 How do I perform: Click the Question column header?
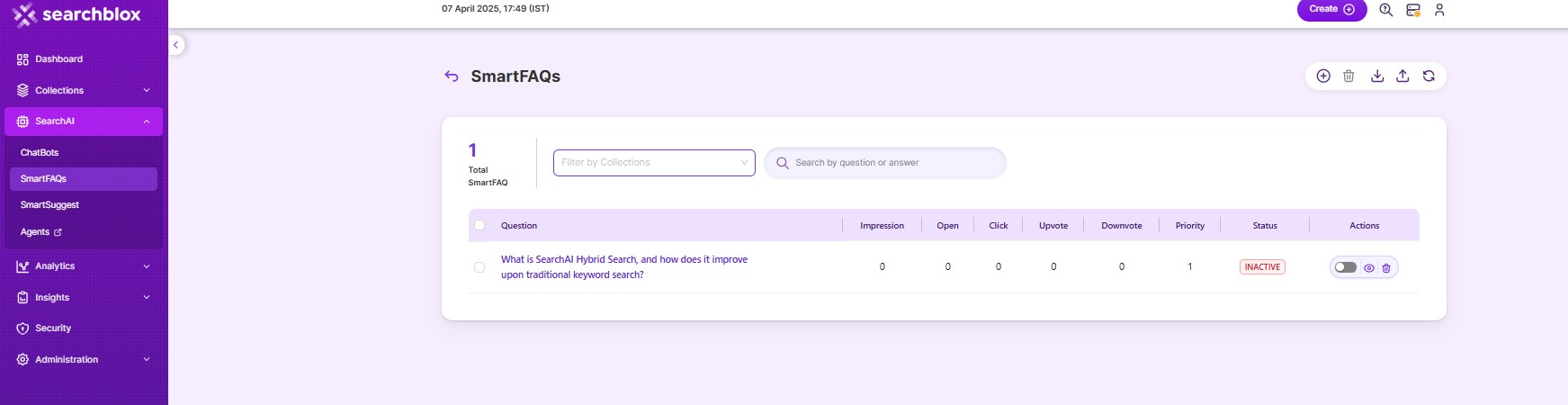pyautogui.click(x=519, y=226)
